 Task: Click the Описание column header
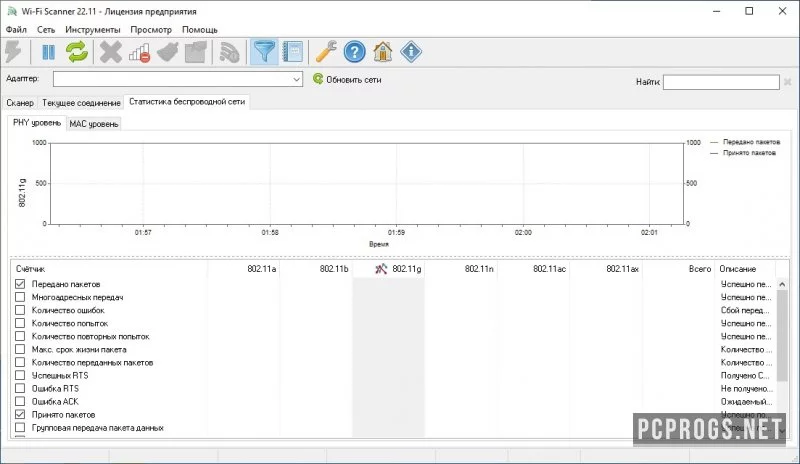(745, 268)
